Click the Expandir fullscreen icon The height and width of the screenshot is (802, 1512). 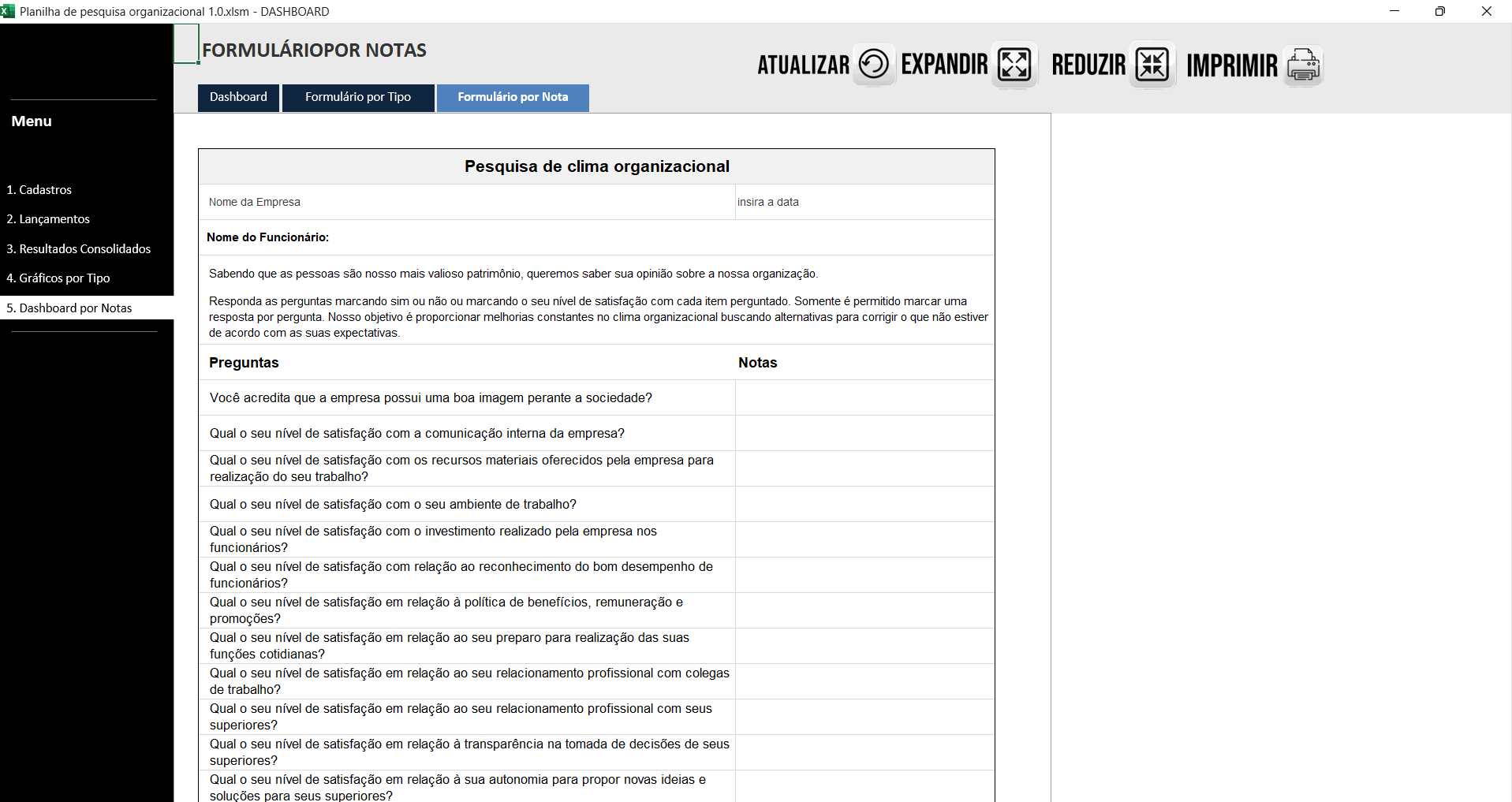pos(1014,65)
